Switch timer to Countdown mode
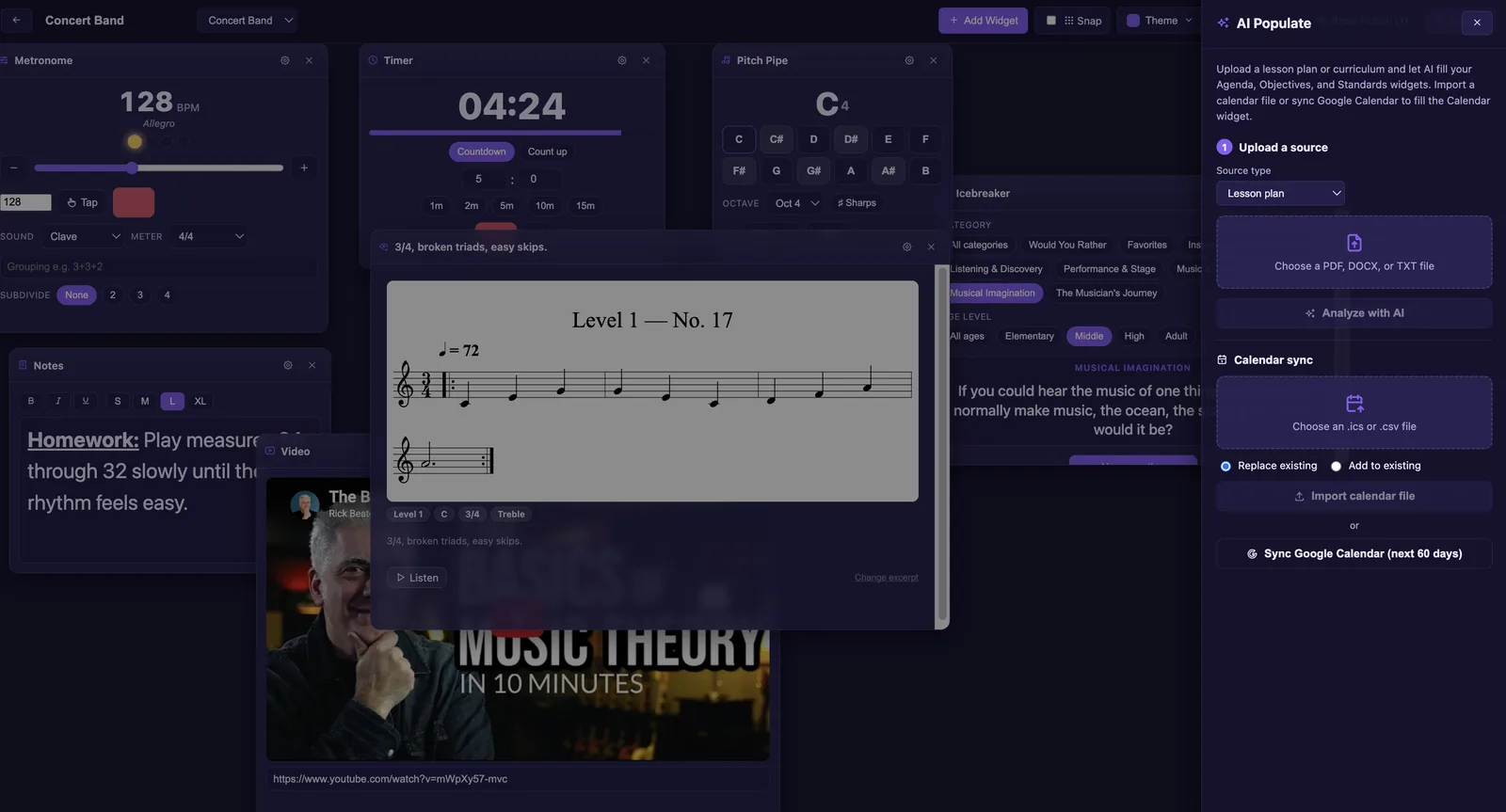The width and height of the screenshot is (1506, 812). point(481,151)
